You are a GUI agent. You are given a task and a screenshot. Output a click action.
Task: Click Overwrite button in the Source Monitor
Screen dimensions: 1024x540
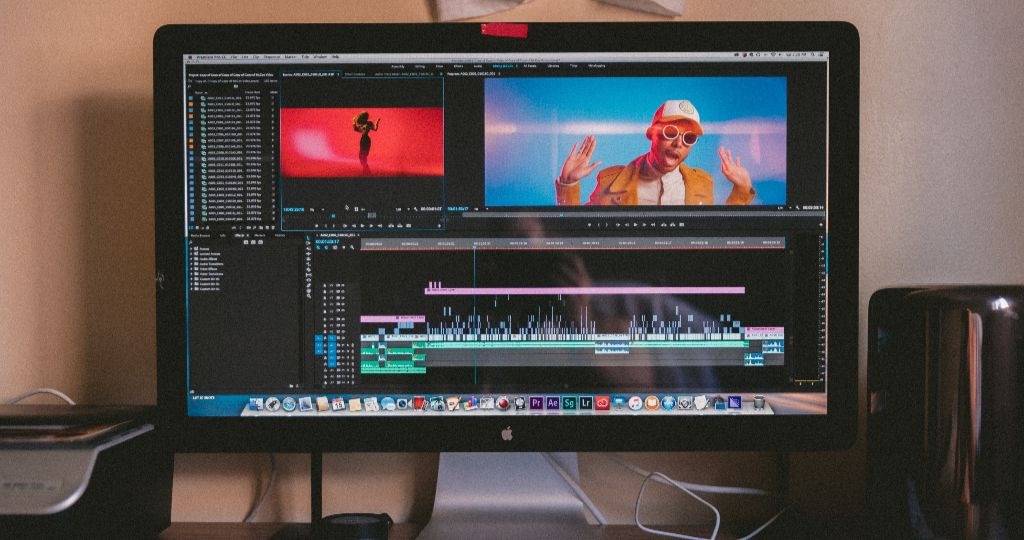tap(400, 226)
